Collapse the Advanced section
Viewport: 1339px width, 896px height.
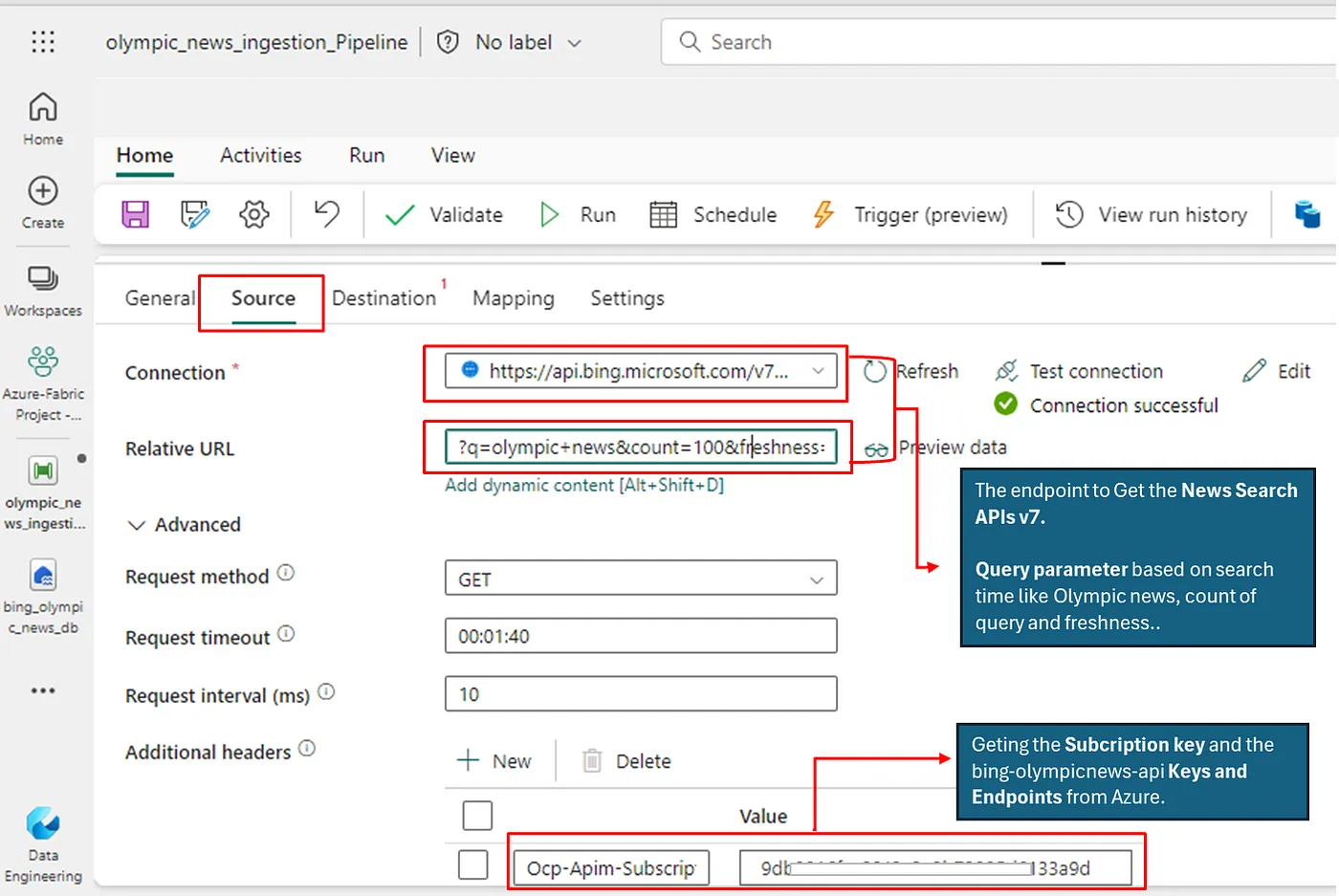184,525
